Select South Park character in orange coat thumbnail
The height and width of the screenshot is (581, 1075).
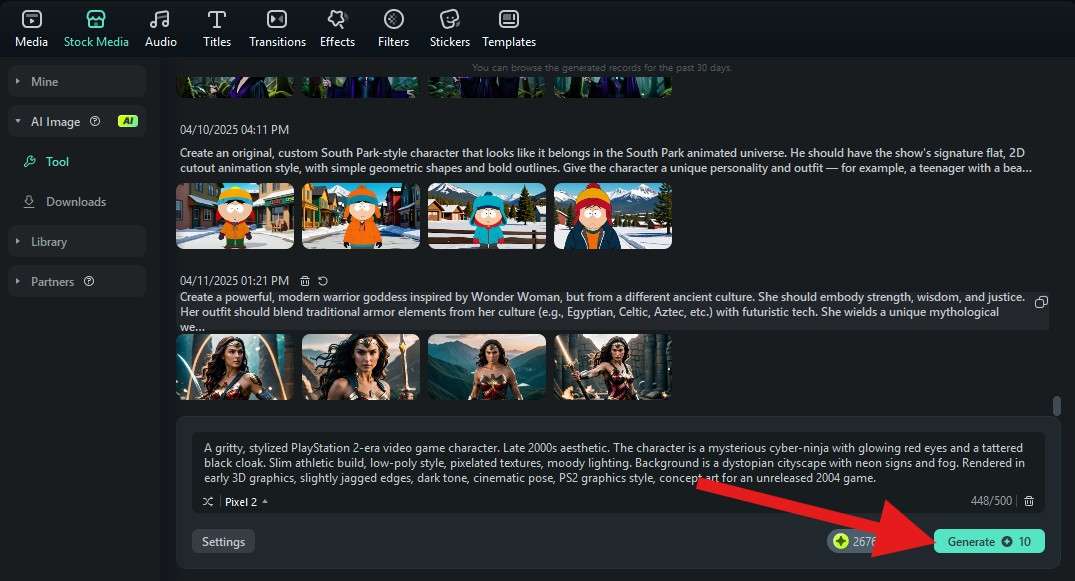pos(361,215)
